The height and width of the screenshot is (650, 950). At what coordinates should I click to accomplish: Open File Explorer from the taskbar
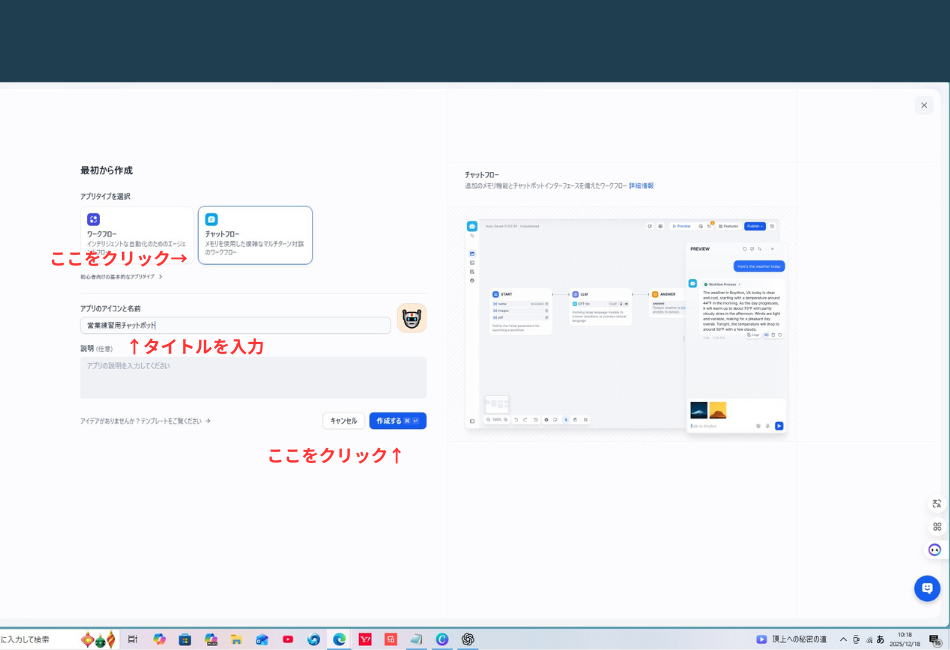[237, 637]
